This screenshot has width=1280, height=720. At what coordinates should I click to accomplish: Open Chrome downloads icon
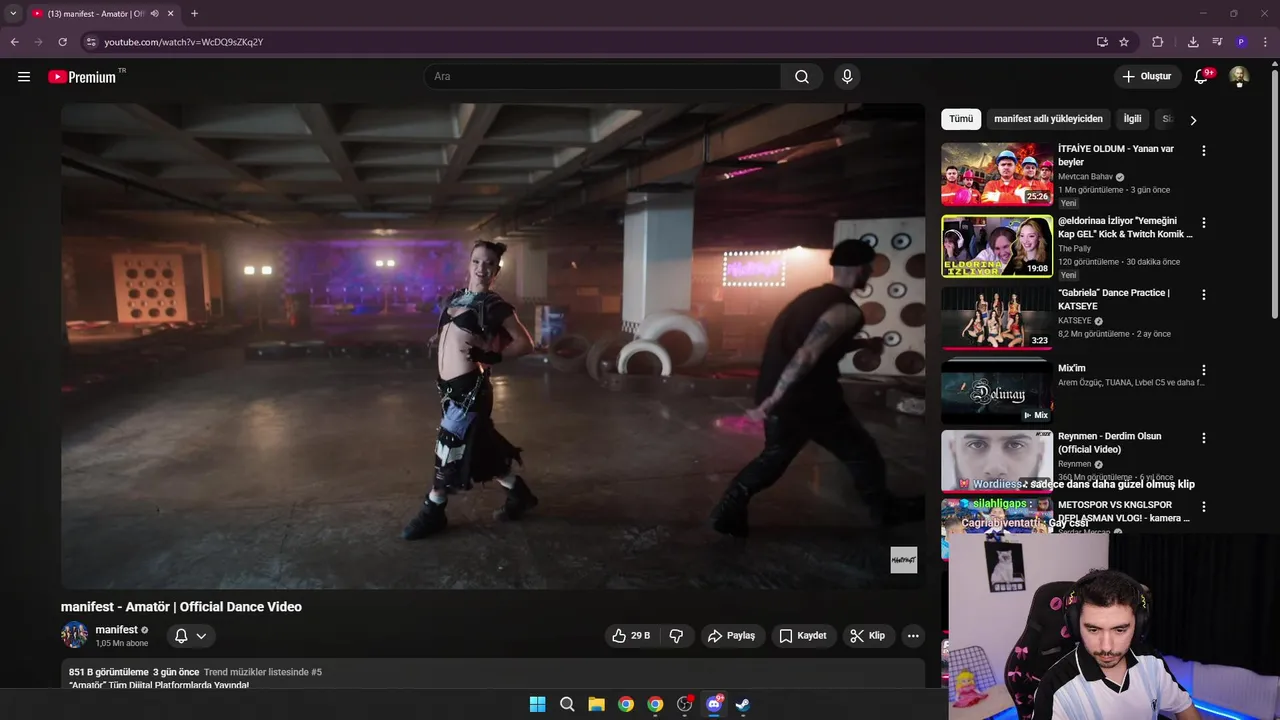pos(1193,42)
